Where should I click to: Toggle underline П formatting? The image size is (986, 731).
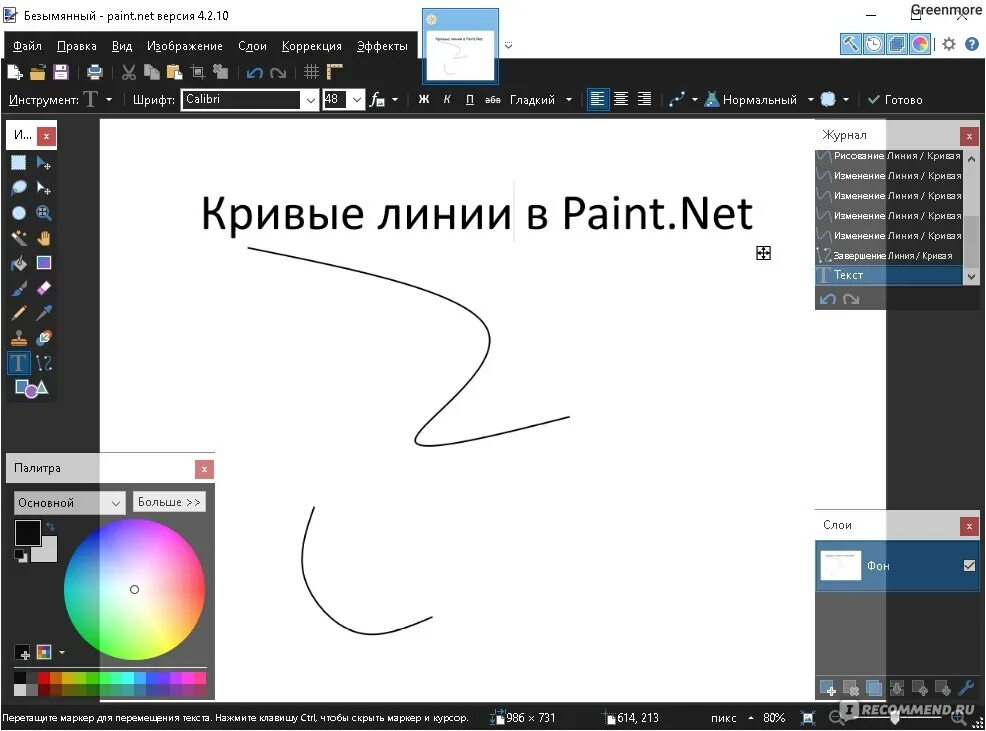click(470, 99)
